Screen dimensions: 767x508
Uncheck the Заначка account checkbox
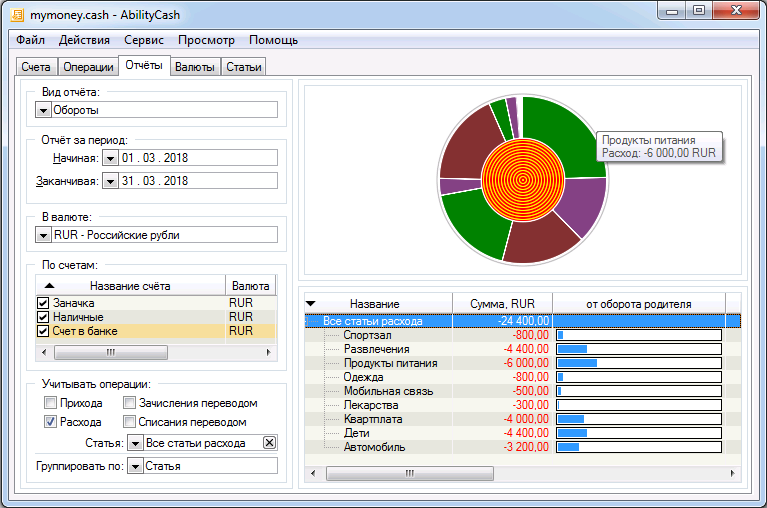[x=43, y=303]
